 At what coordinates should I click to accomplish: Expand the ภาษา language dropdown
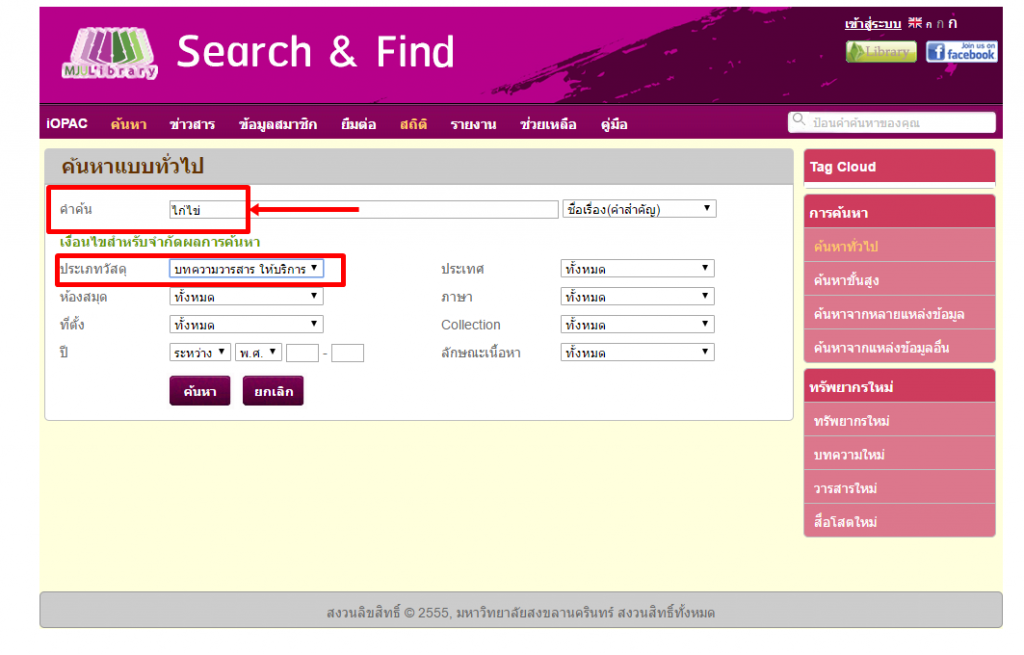click(634, 296)
